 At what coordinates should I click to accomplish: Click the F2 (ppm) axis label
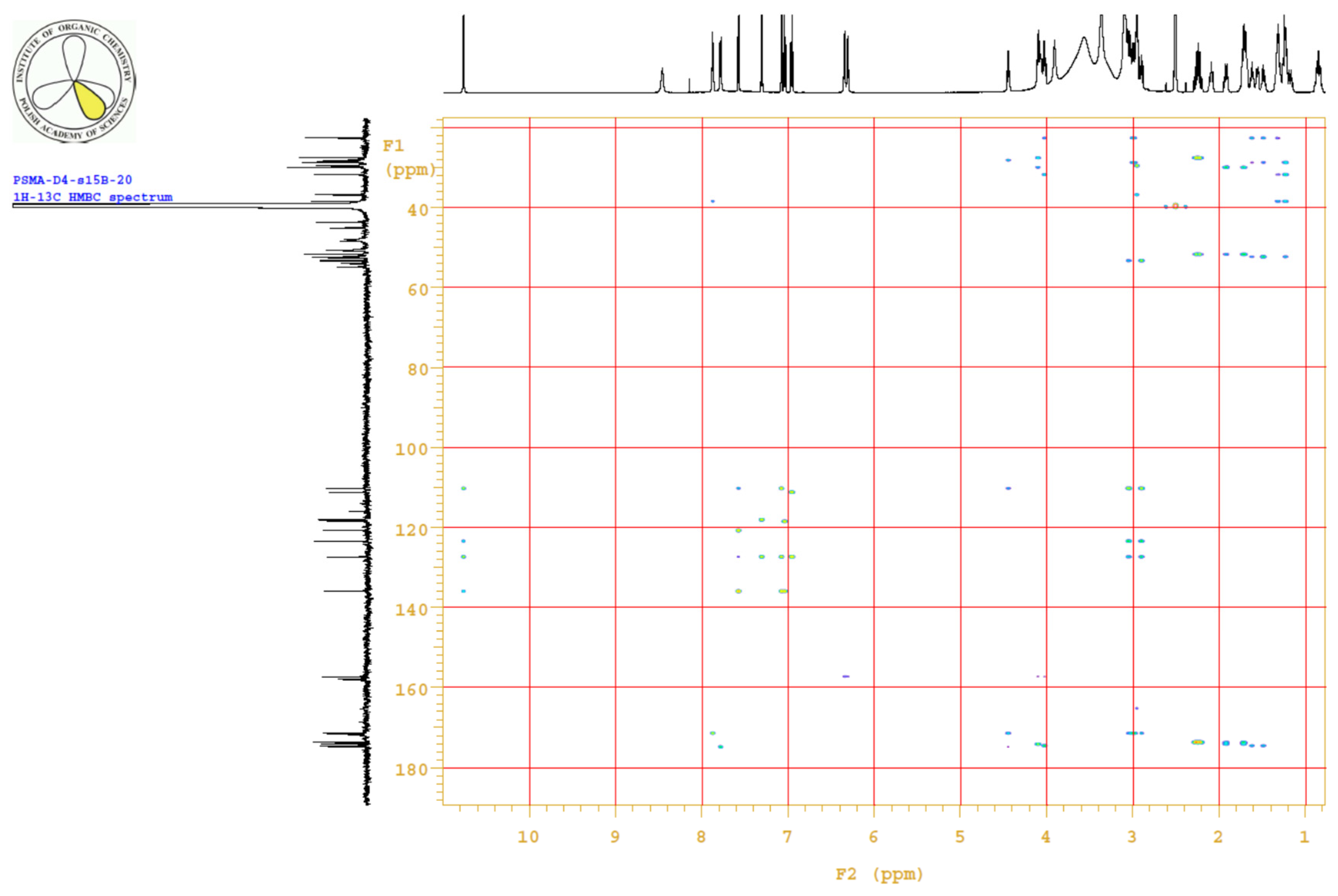[879, 874]
